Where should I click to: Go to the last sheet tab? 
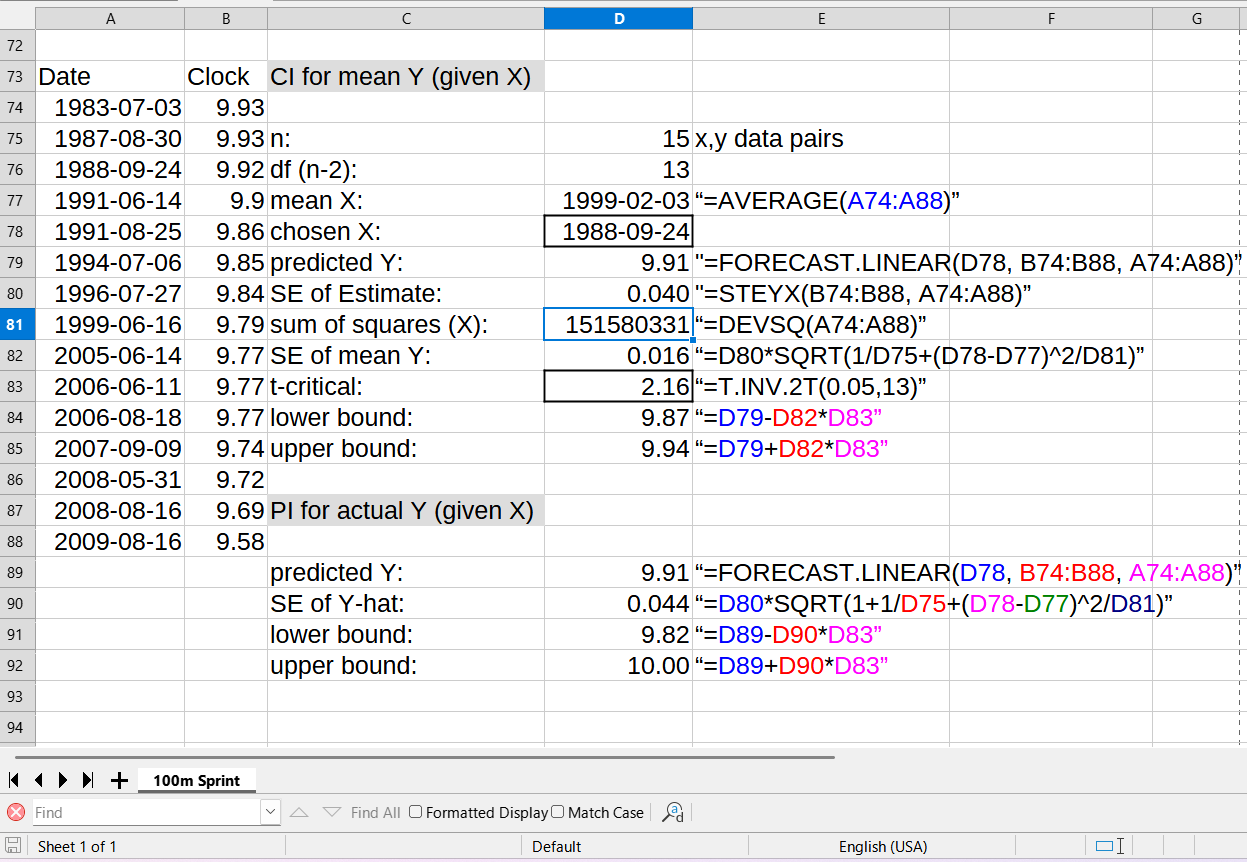88,780
